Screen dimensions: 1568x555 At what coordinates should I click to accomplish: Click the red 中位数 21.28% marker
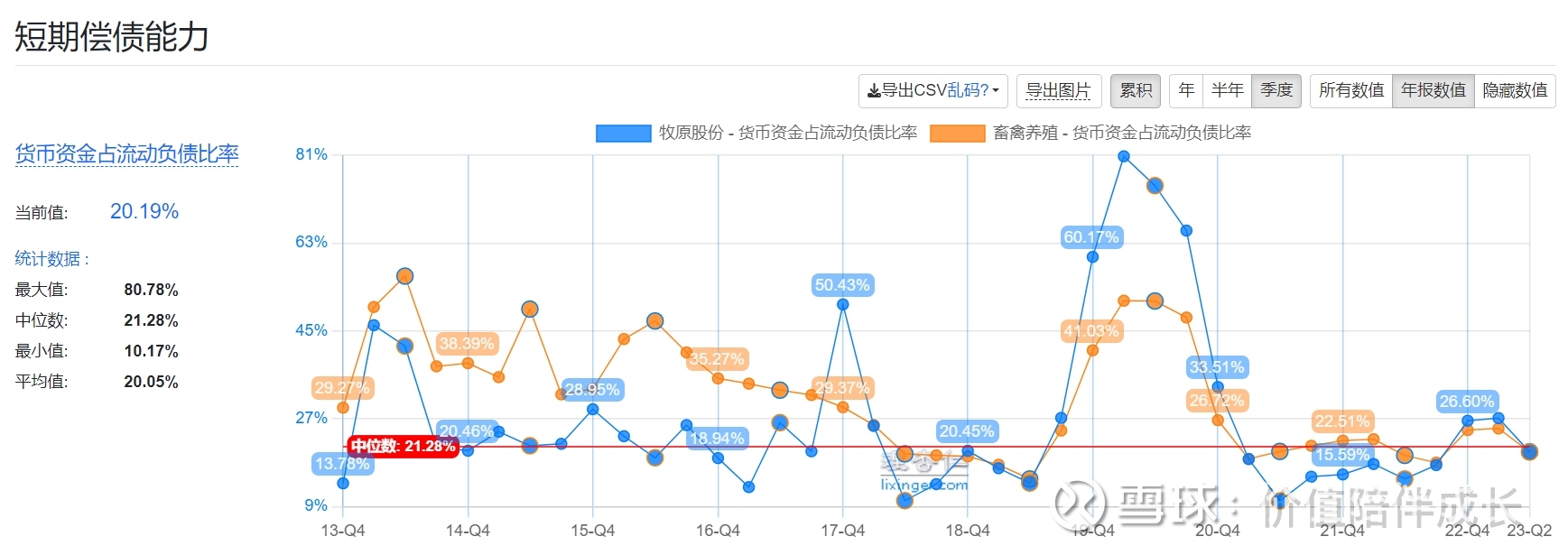tap(403, 446)
